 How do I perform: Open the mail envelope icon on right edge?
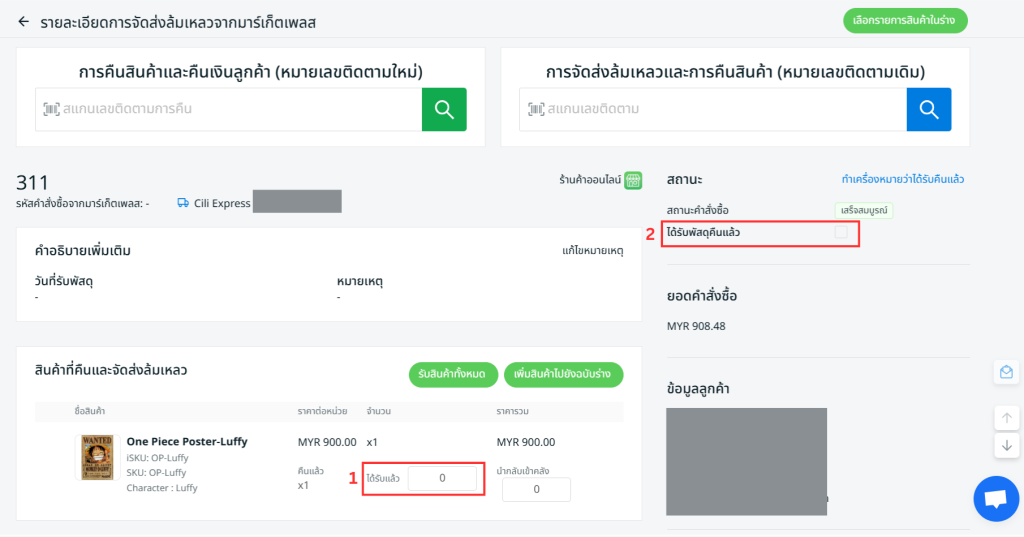point(1007,372)
